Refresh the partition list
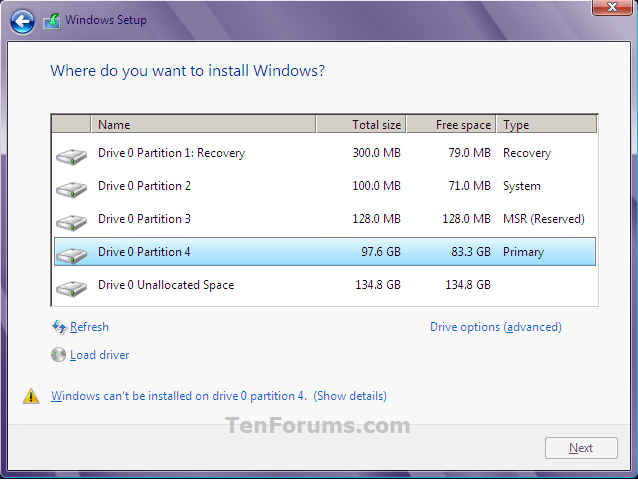 pos(89,327)
